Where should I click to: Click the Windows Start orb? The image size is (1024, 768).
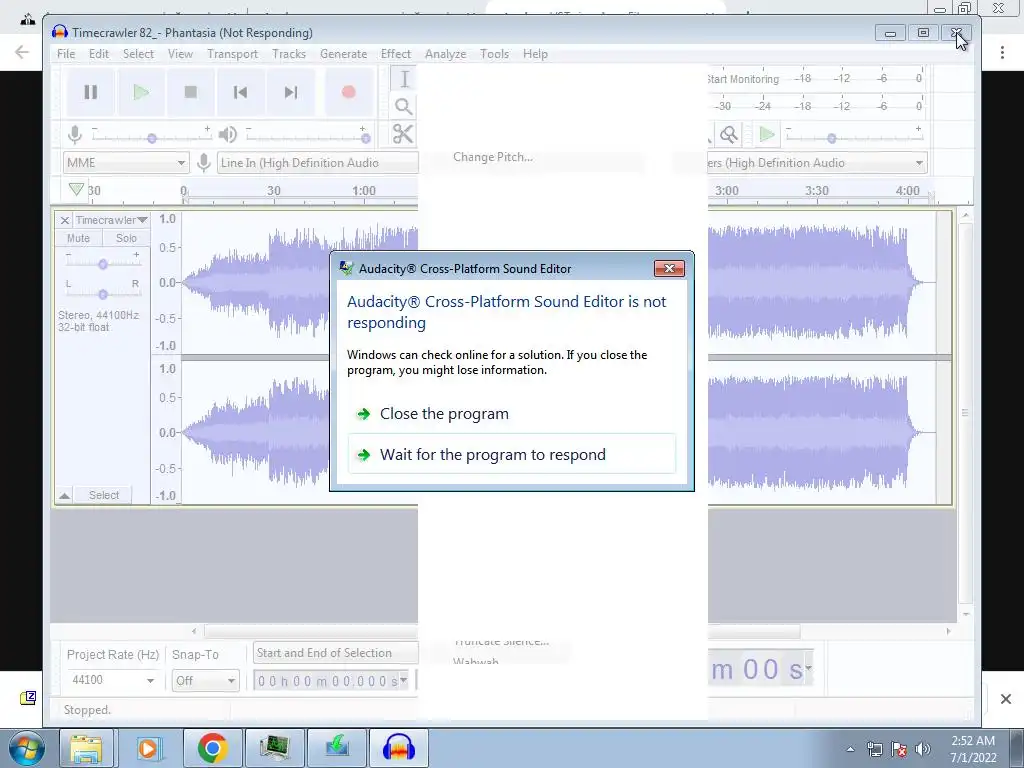pos(27,748)
